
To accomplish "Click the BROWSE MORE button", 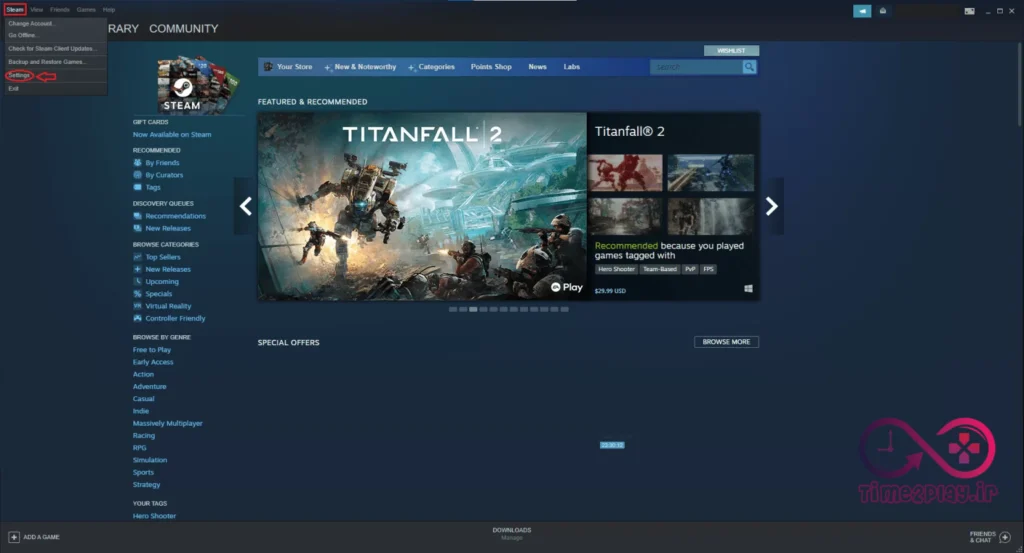I will point(726,342).
